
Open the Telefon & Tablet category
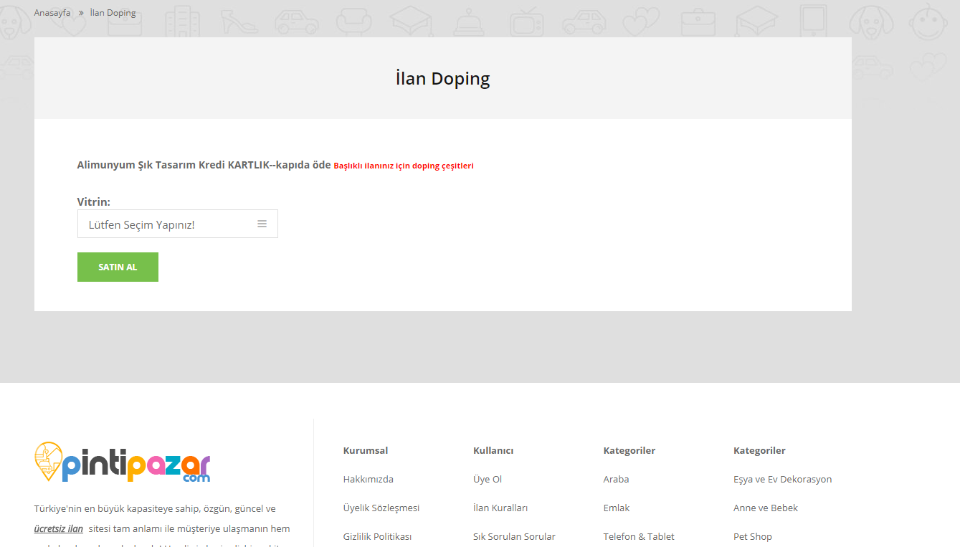tap(638, 537)
